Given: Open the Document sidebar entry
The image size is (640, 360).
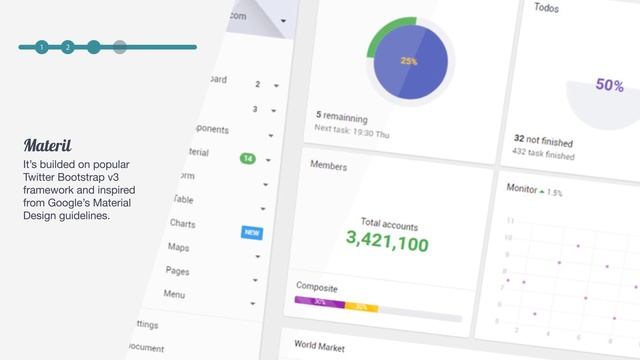Looking at the screenshot, I should (x=146, y=347).
